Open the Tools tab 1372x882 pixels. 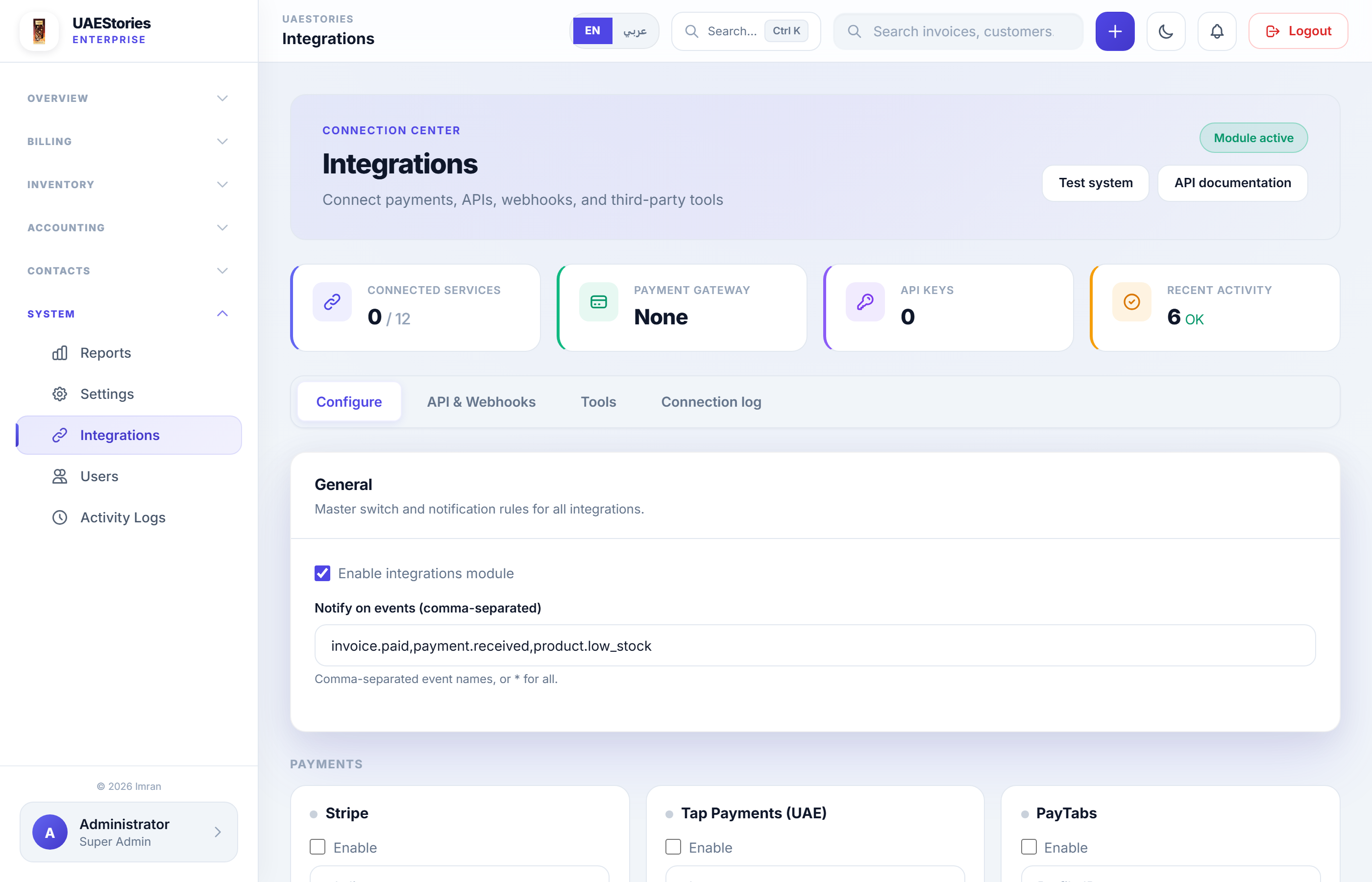(x=598, y=402)
